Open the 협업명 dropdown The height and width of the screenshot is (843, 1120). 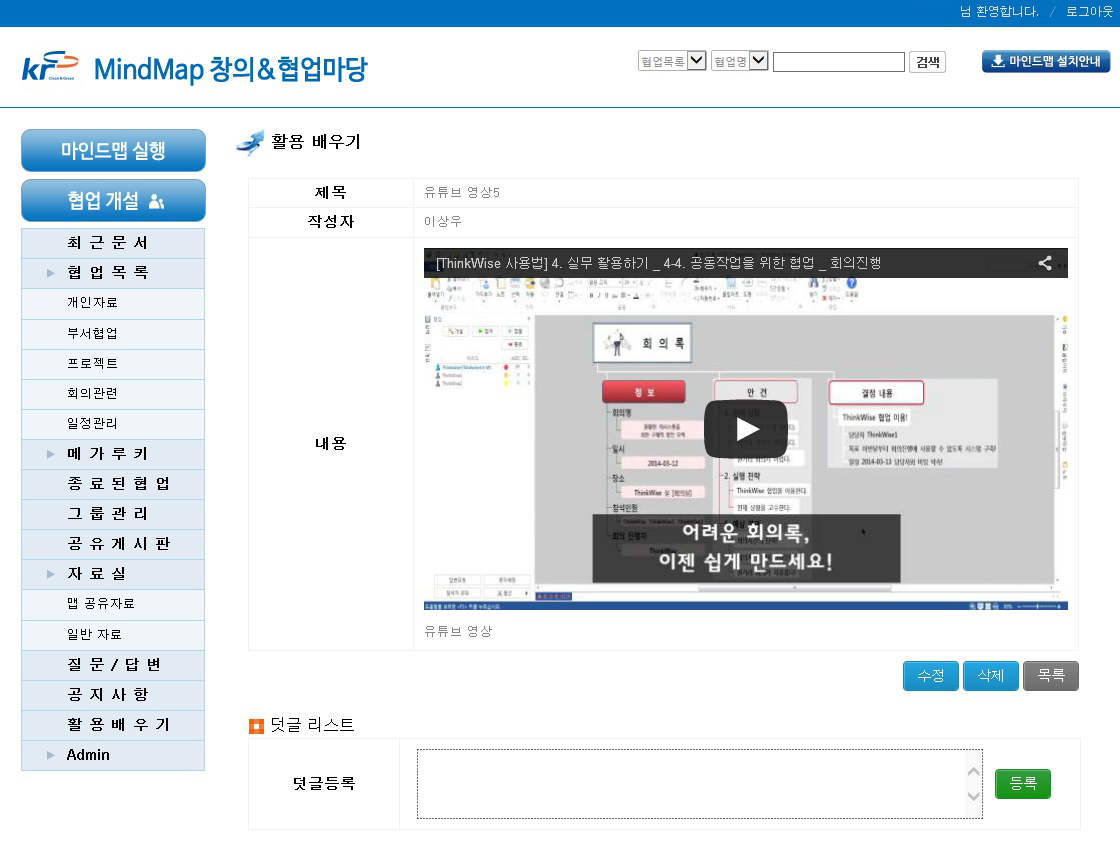point(739,61)
